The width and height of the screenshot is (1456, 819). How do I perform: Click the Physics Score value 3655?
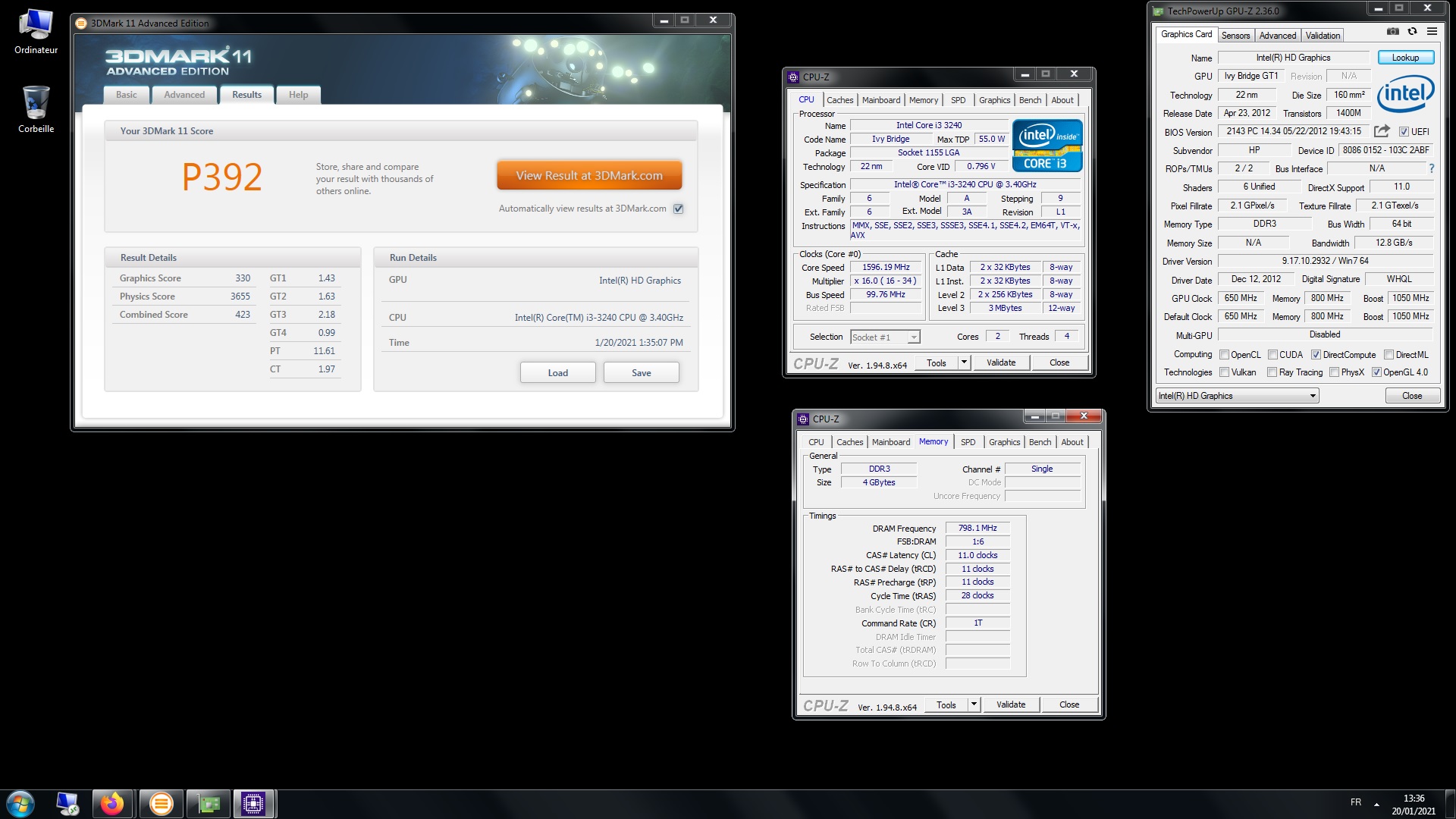[x=240, y=297]
